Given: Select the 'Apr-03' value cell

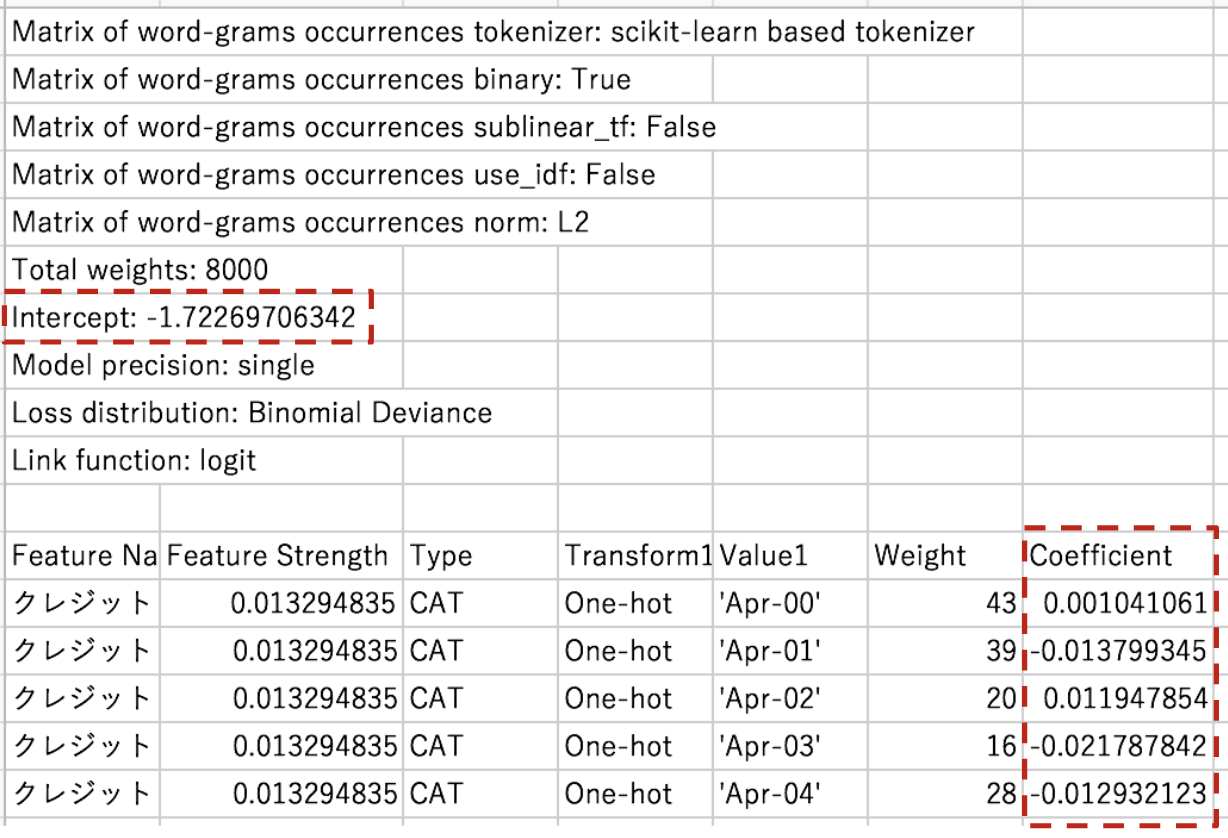Looking at the screenshot, I should click(790, 745).
